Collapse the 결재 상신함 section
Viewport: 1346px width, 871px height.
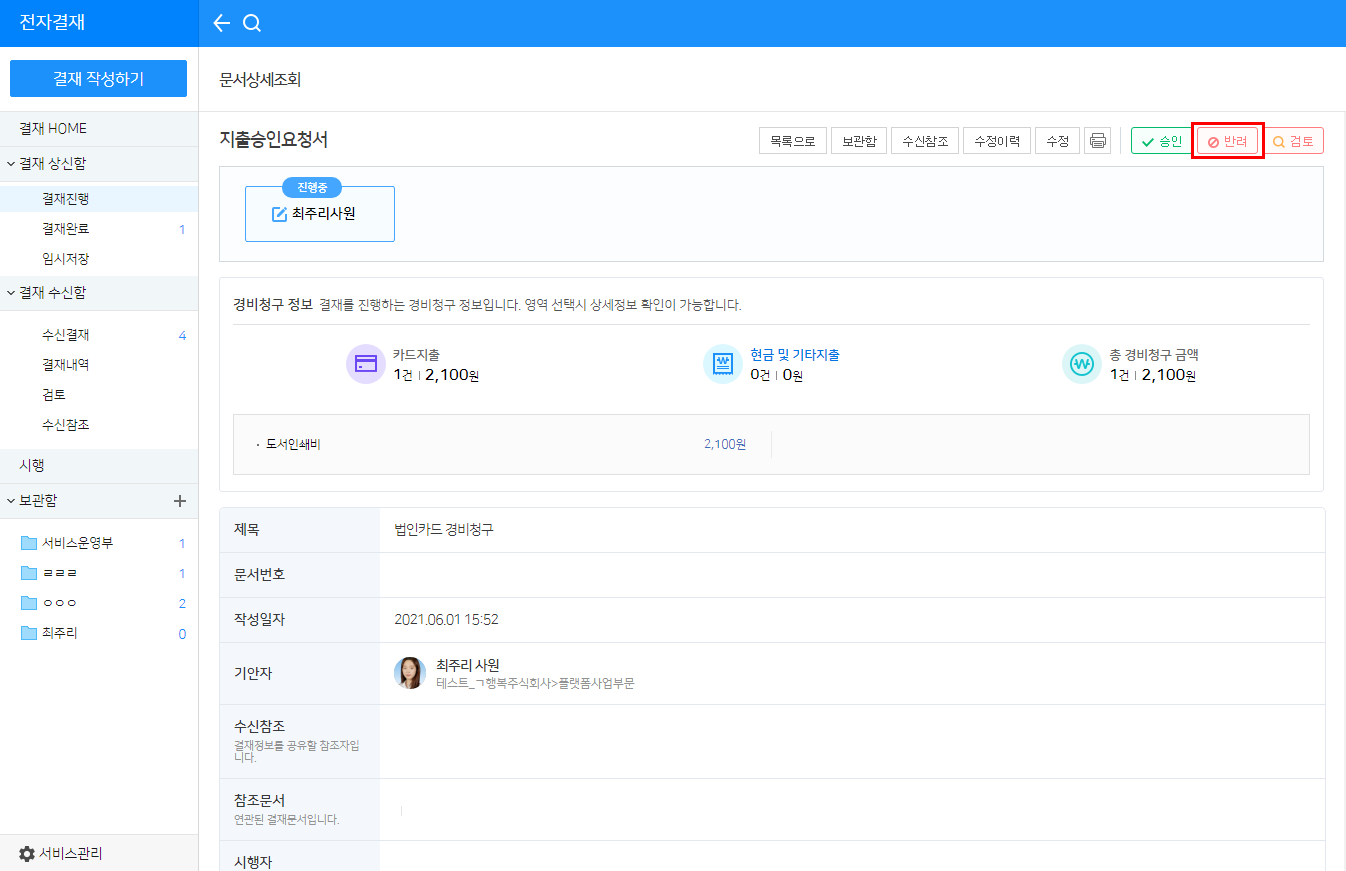[x=11, y=164]
